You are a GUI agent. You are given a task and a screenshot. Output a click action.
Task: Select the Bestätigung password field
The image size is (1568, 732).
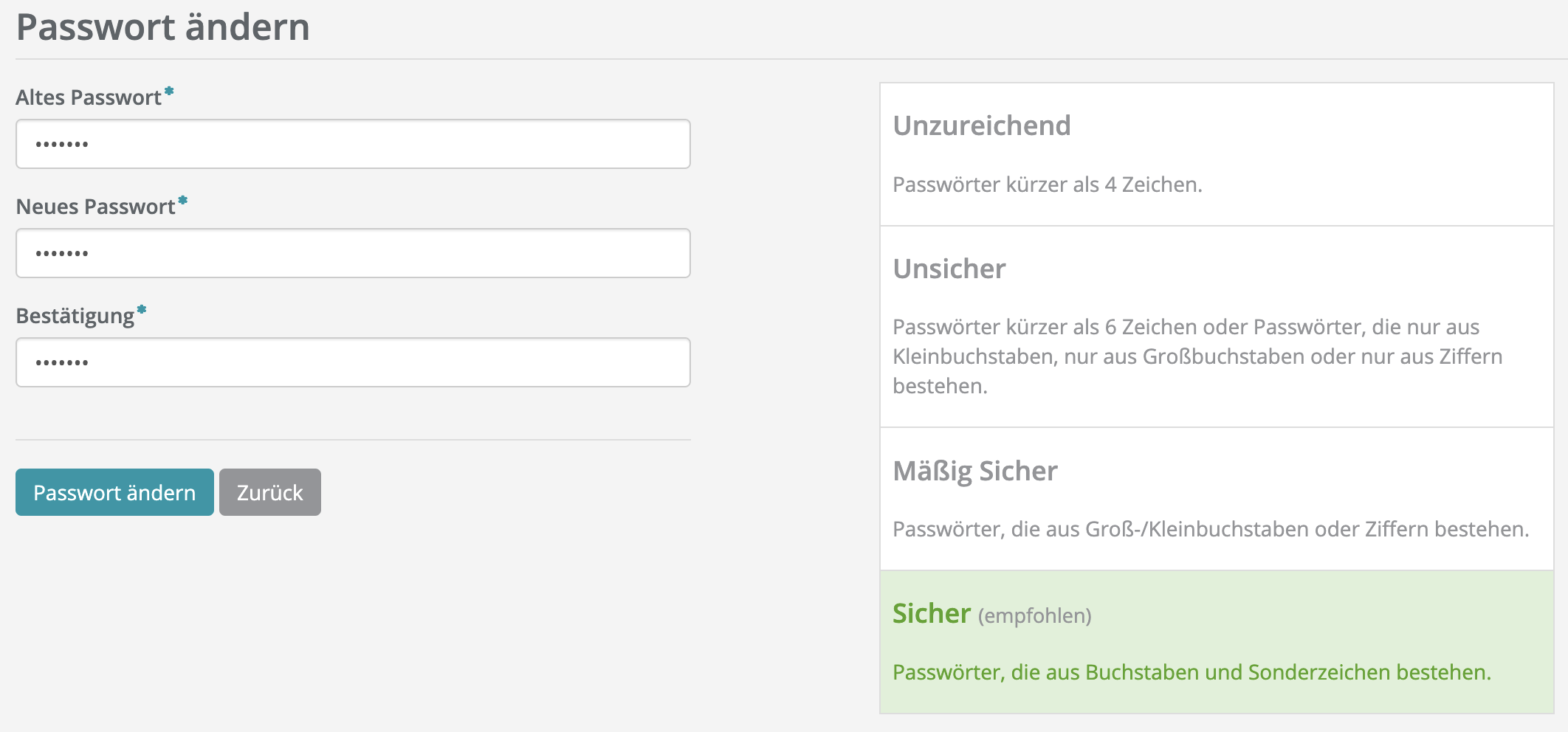353,362
